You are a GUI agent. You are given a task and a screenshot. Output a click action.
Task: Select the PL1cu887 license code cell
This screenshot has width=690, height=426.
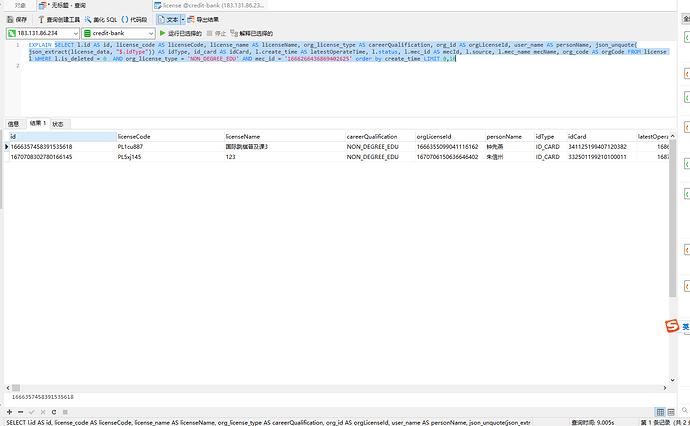[170, 147]
